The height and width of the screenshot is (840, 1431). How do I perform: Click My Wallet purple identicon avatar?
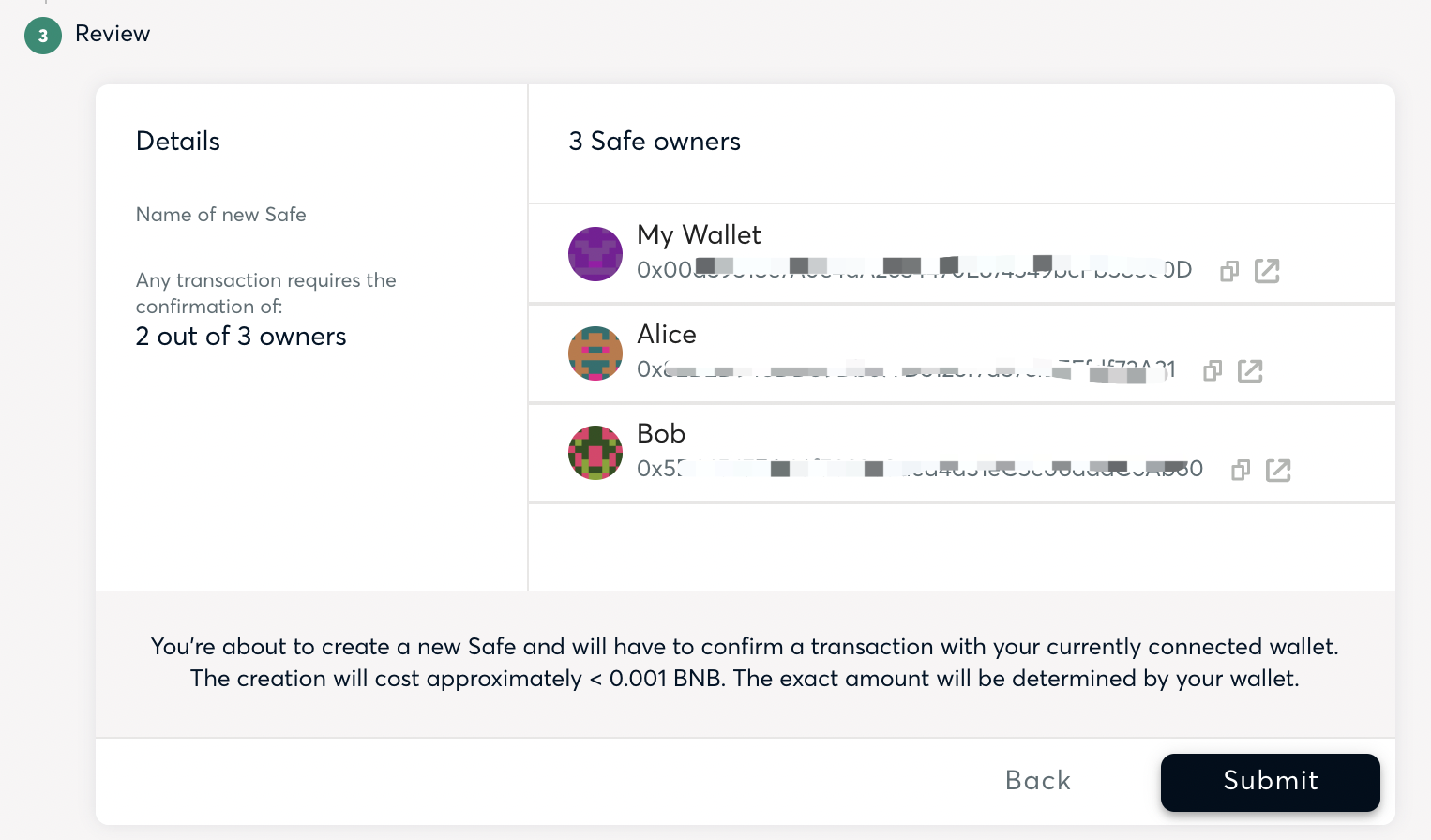595,254
